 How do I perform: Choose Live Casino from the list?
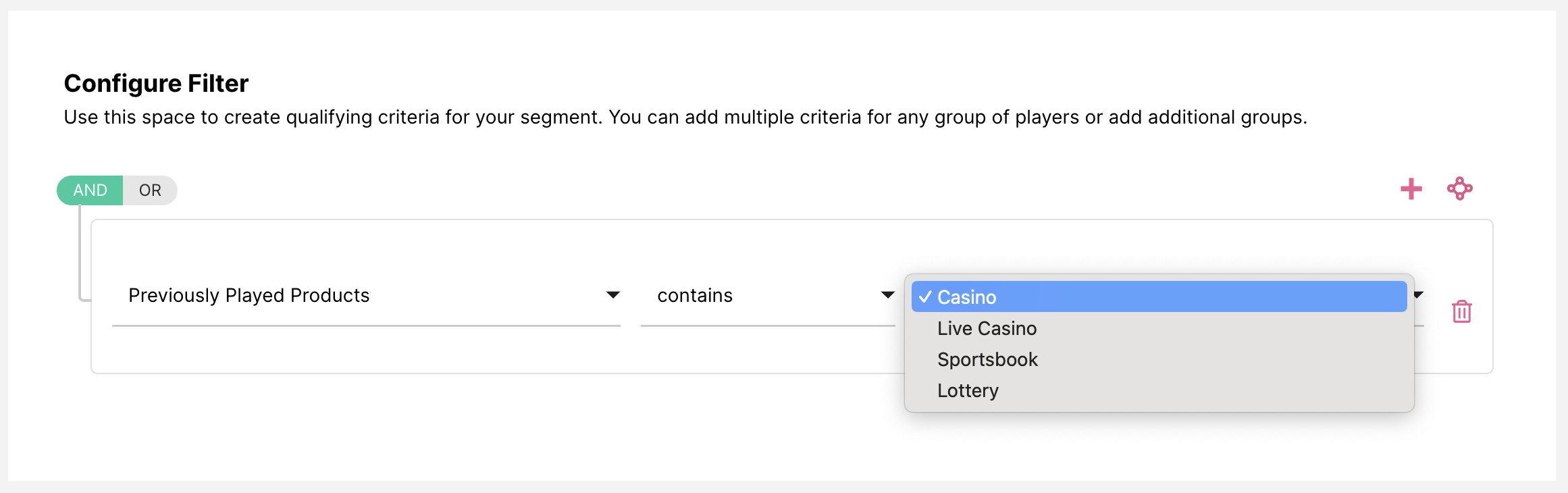[987, 328]
